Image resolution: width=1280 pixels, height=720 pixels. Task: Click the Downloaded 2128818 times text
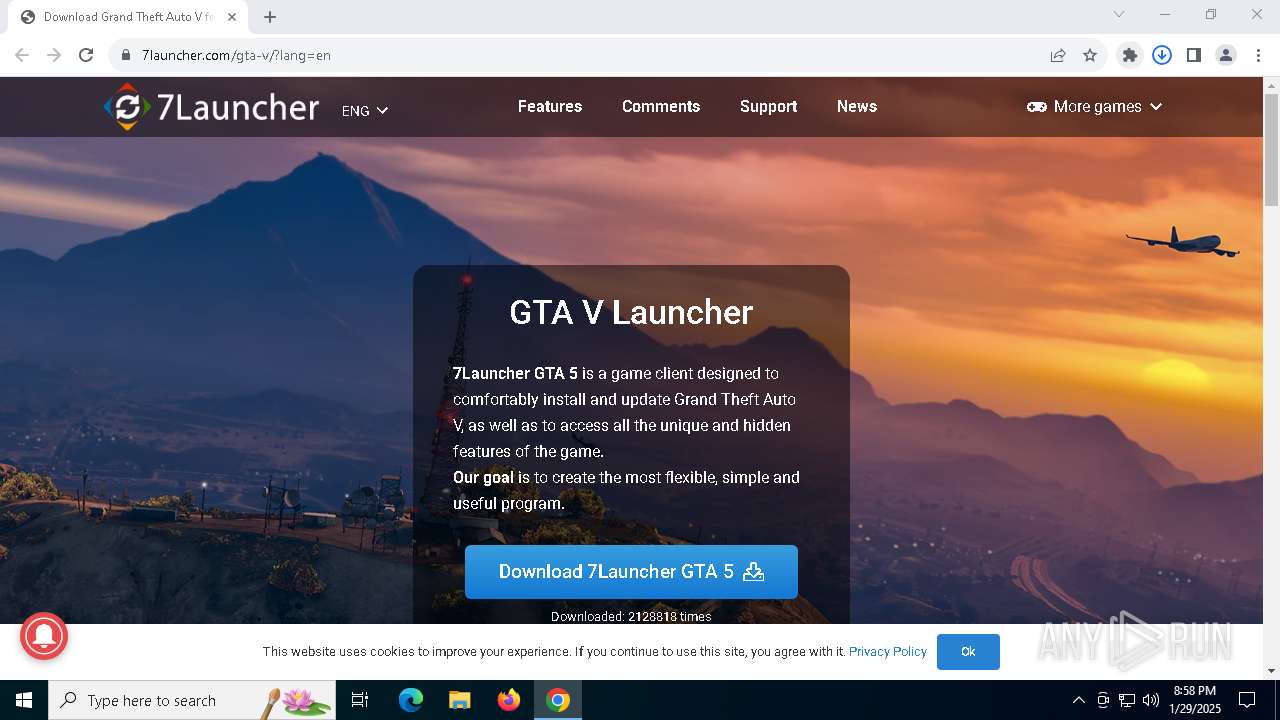tap(631, 616)
